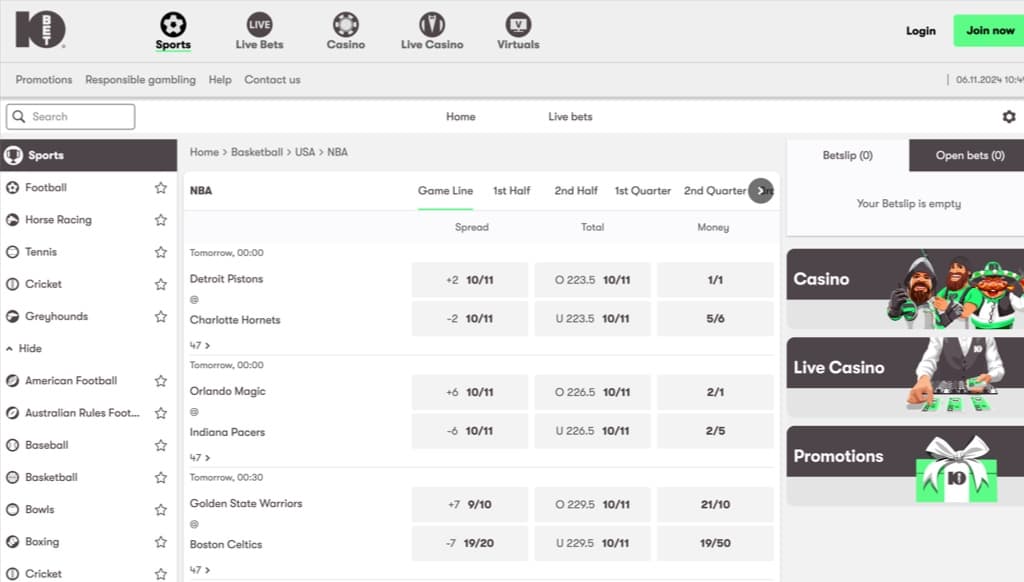
Task: Open Responsible gambling link
Action: 140,80
